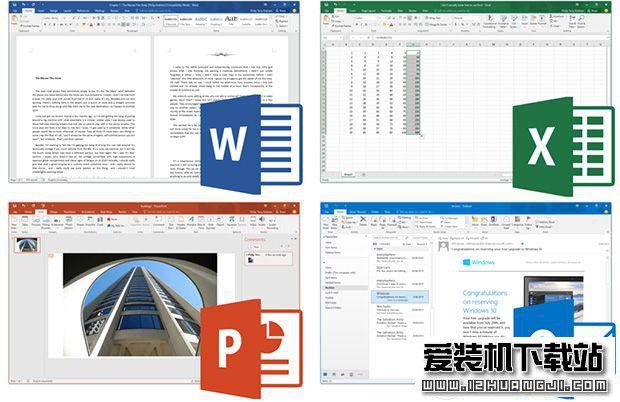Apply the red font color in Word

91,25
